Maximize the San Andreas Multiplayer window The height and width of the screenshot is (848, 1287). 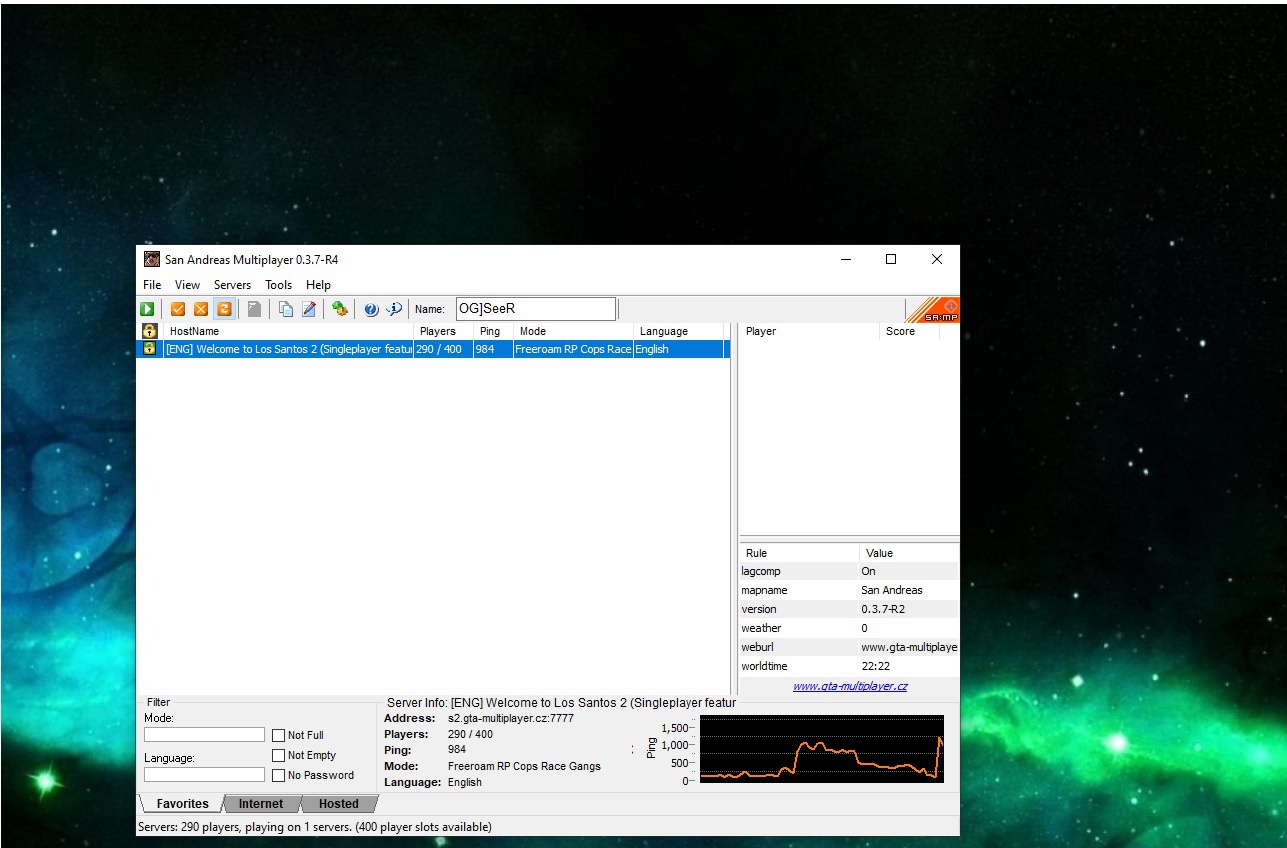coord(891,259)
